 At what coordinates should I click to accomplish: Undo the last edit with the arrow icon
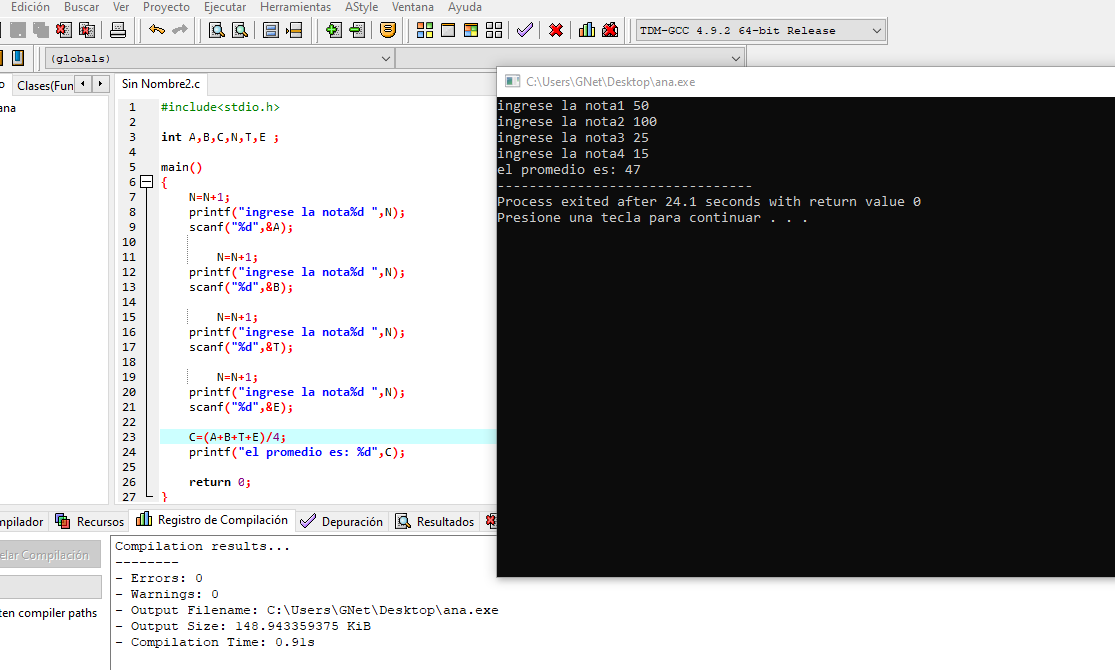156,30
